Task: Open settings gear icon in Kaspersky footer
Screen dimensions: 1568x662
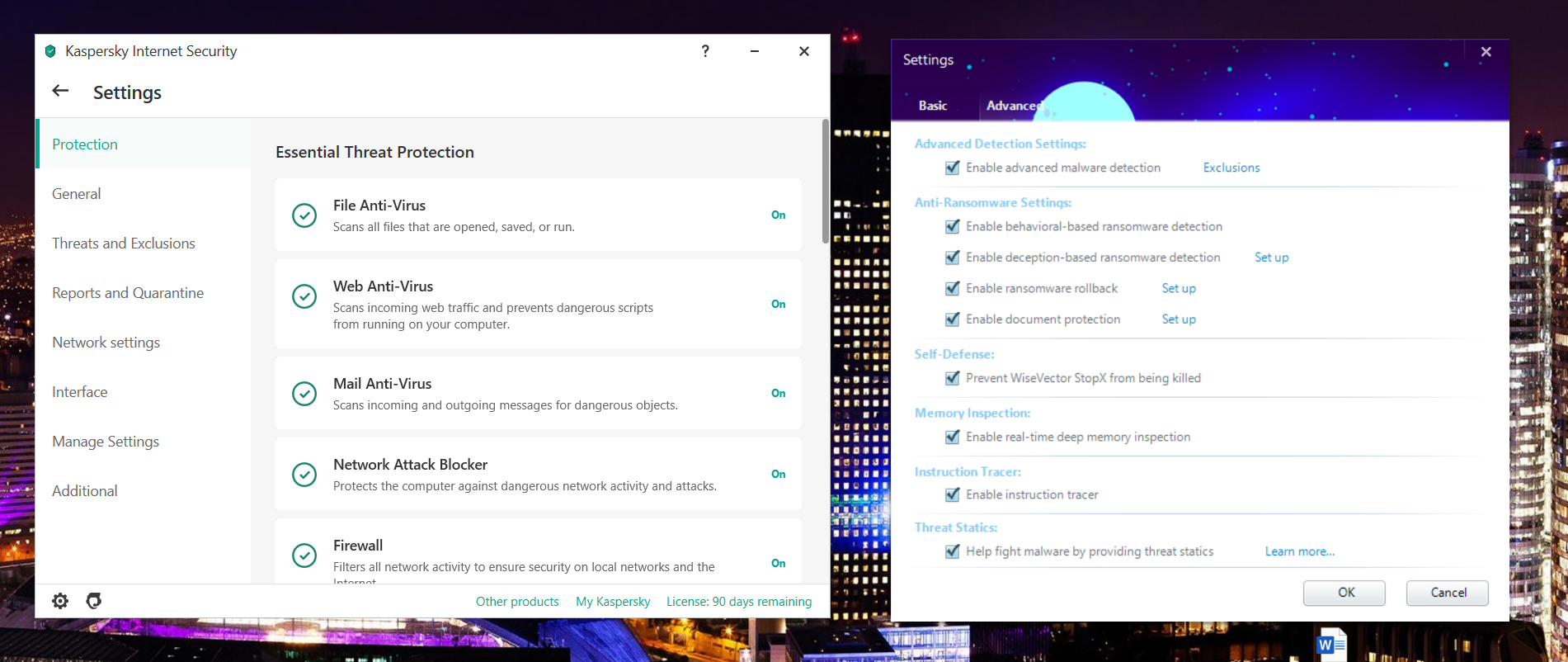Action: pyautogui.click(x=60, y=601)
